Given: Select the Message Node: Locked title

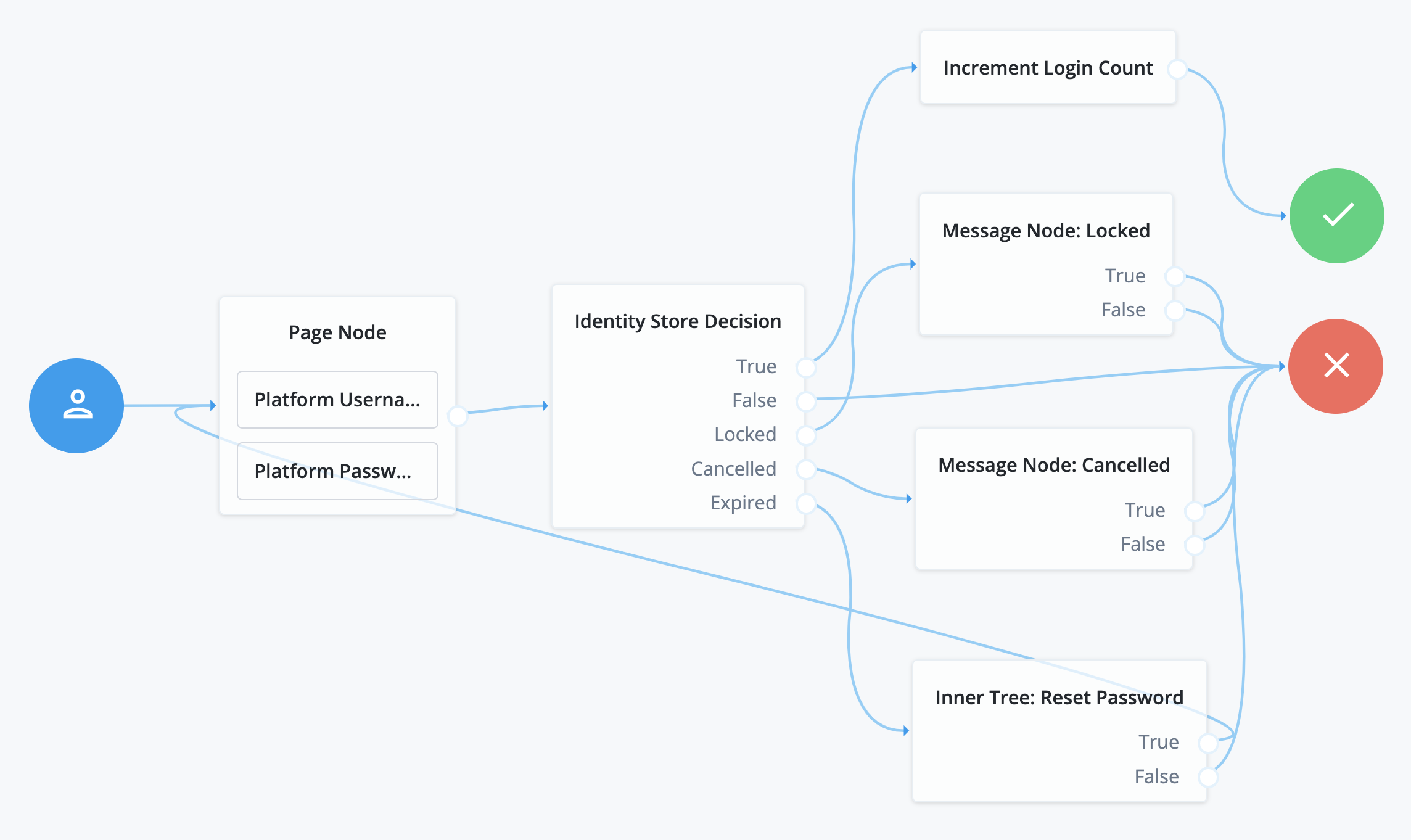Looking at the screenshot, I should click(1045, 231).
